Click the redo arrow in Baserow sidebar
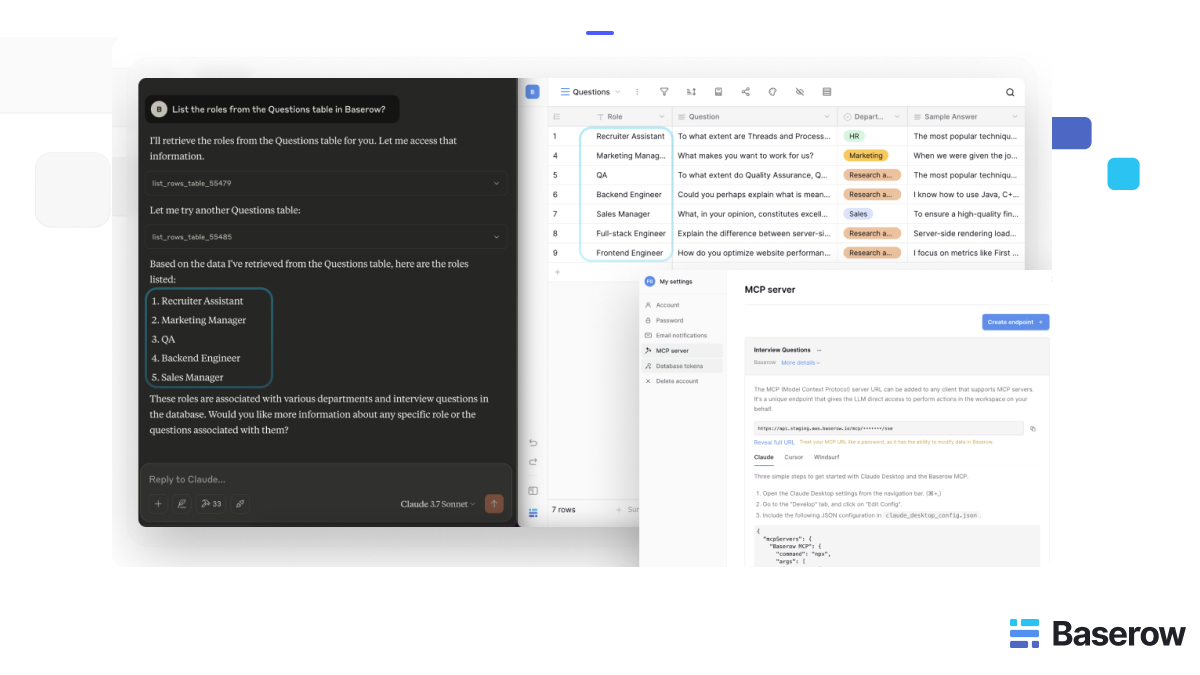The width and height of the screenshot is (1200, 675). tap(533, 461)
